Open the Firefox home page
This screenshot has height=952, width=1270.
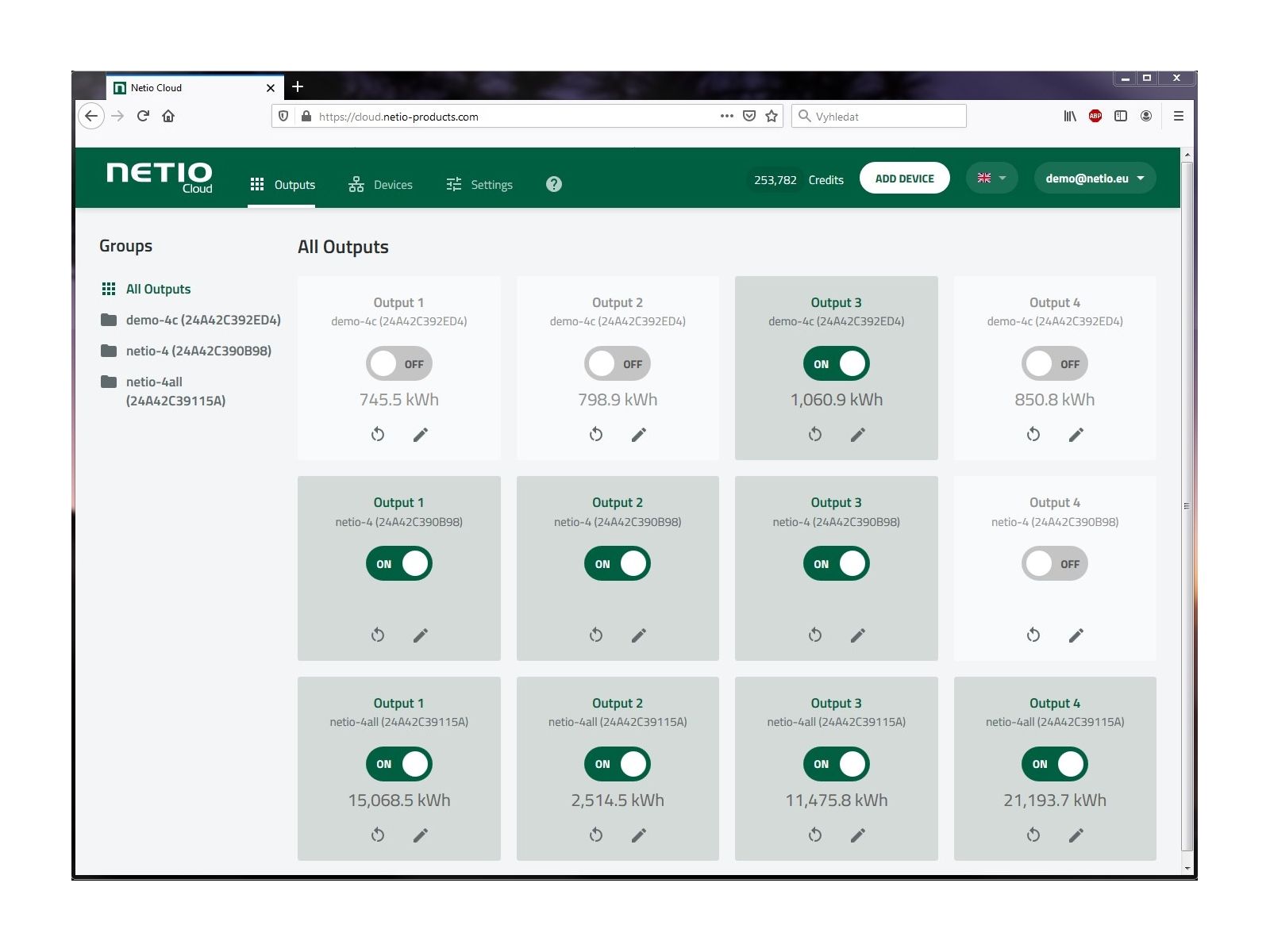click(x=168, y=116)
